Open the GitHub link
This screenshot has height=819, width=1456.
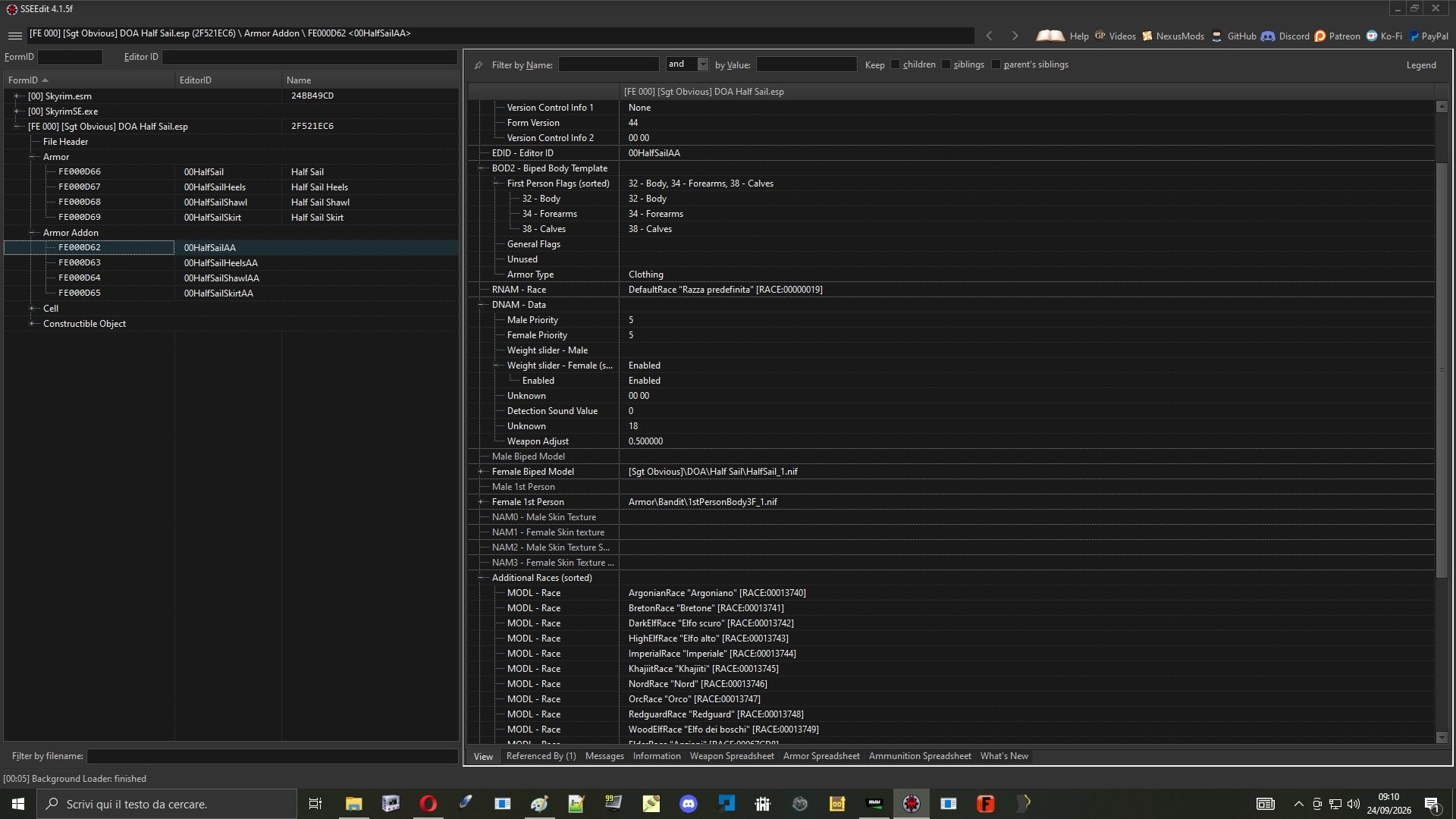point(1234,36)
